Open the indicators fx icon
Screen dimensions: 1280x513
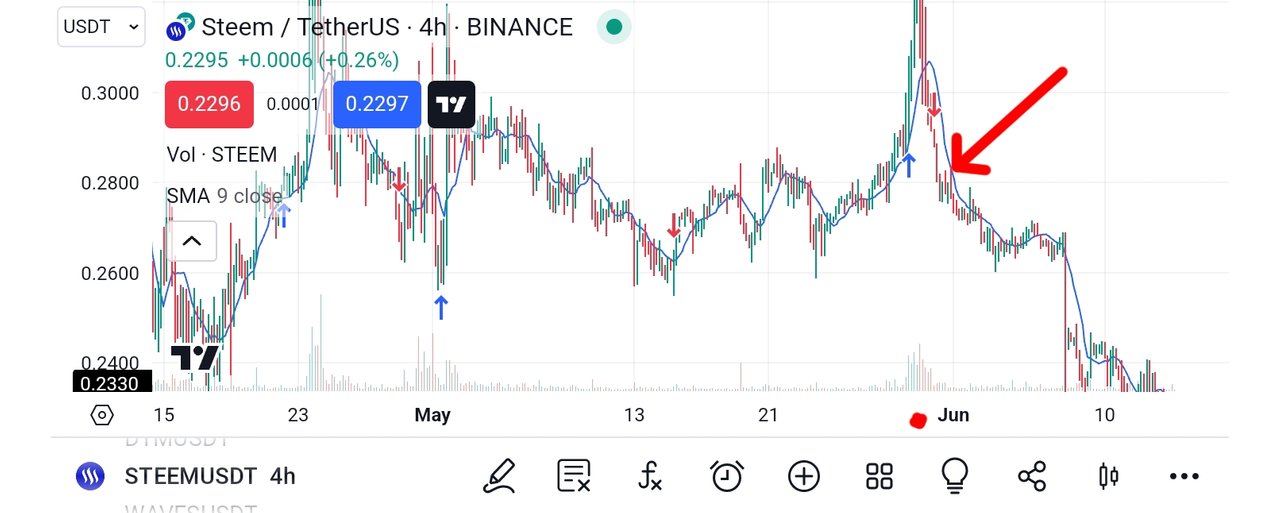tap(650, 476)
